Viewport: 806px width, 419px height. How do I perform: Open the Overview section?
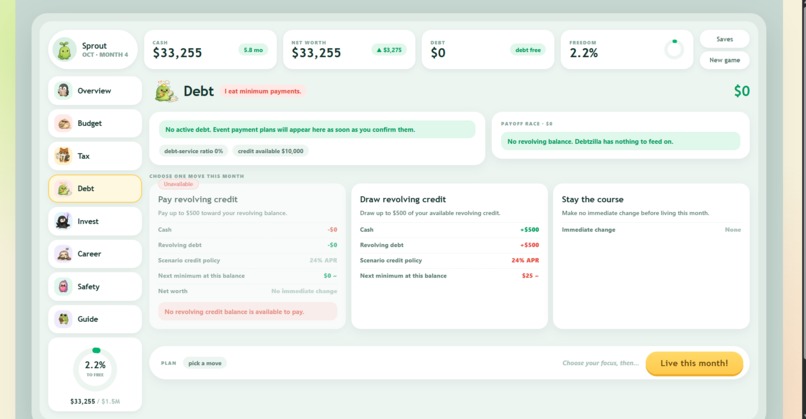95,90
